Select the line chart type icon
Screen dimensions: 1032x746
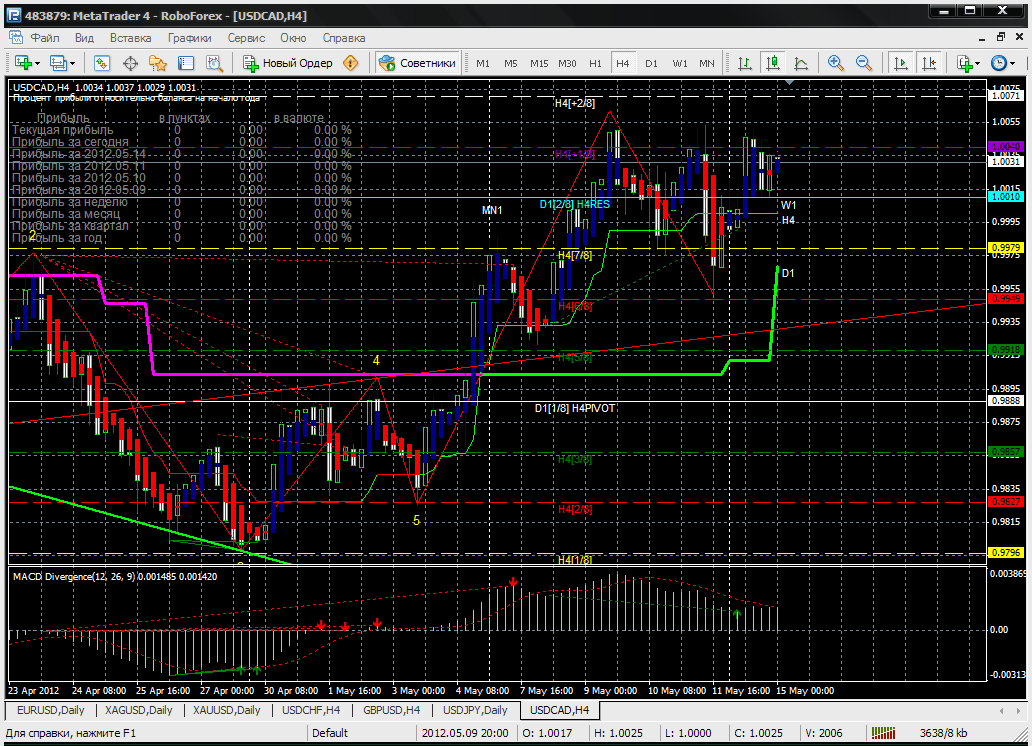pos(801,63)
